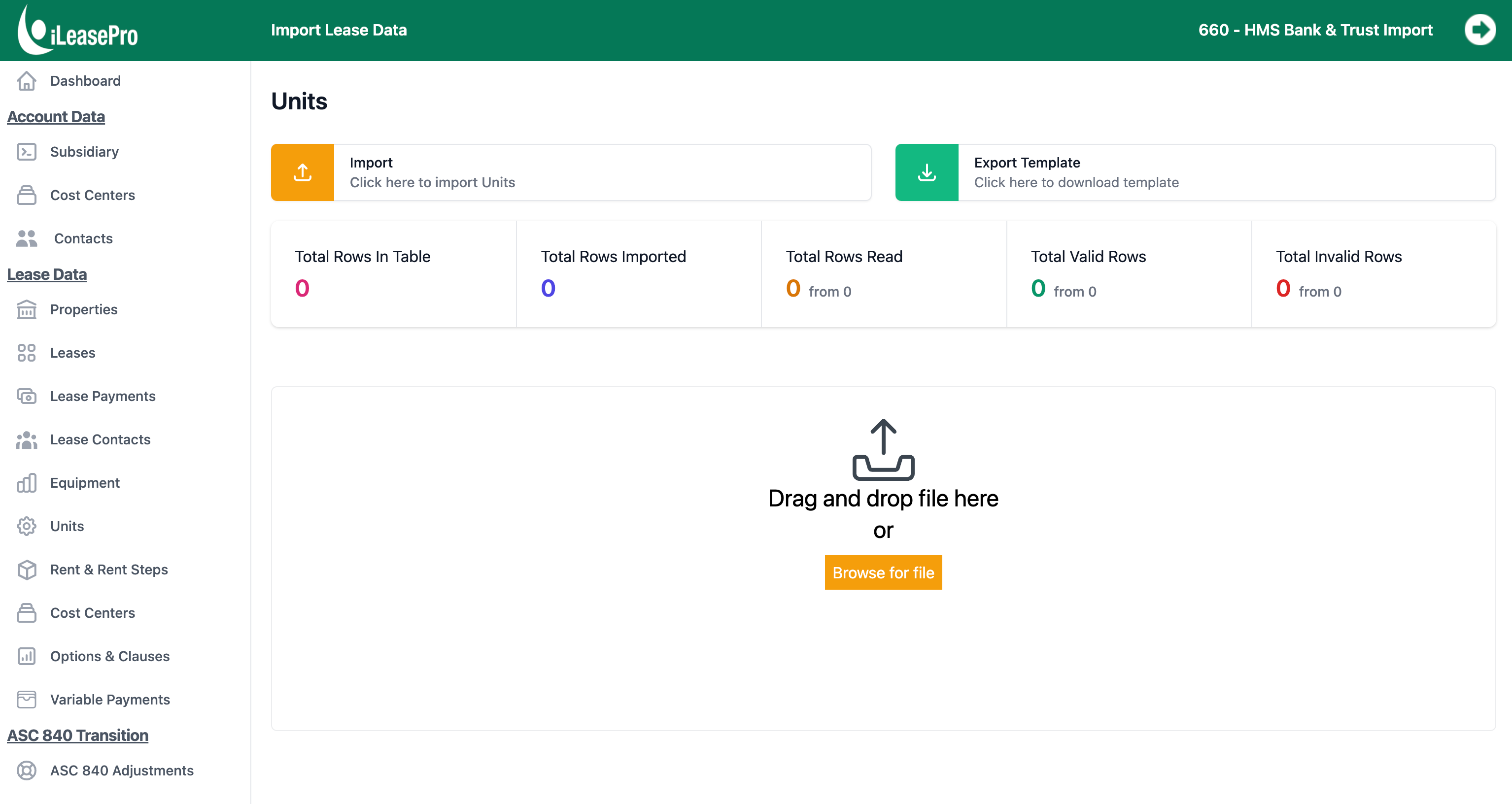Image resolution: width=1512 pixels, height=804 pixels.
Task: Click 'Click here to download template'
Action: [x=1076, y=183]
